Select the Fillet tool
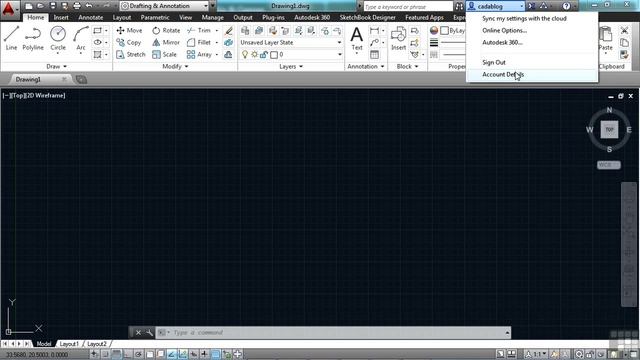640x360 pixels. click(x=199, y=42)
